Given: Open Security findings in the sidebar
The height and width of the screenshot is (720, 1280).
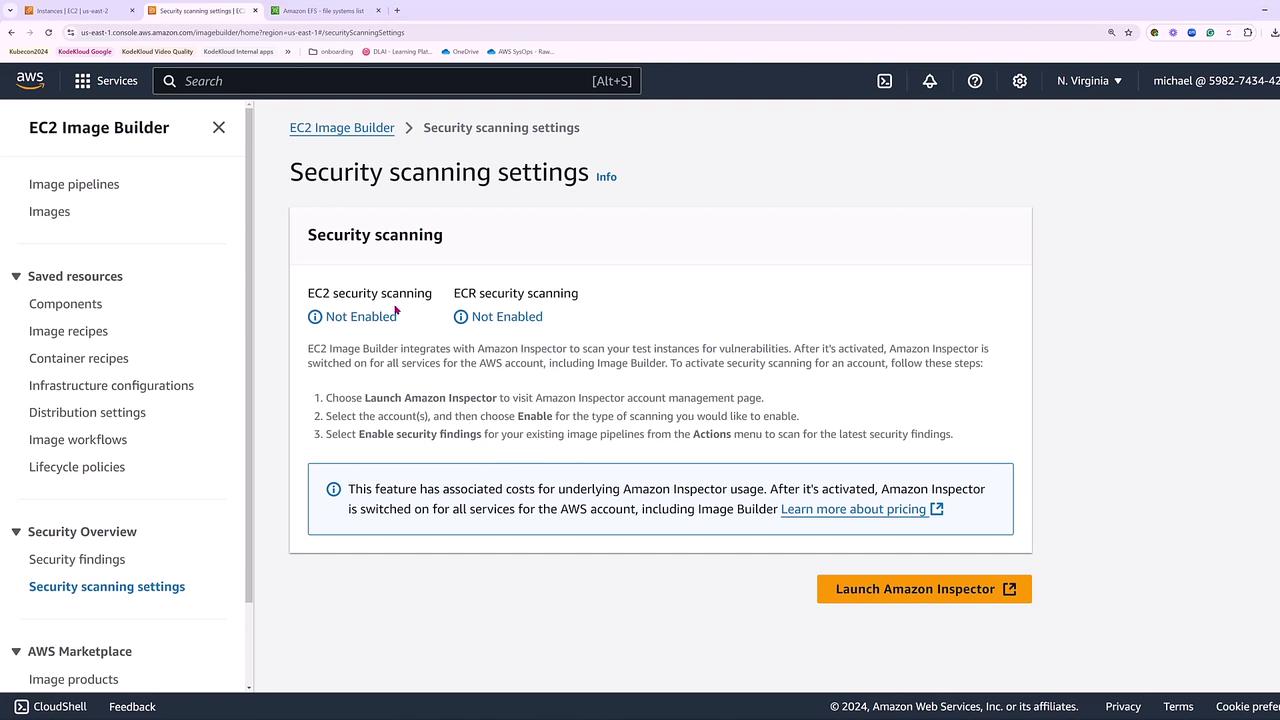Looking at the screenshot, I should coord(77,559).
